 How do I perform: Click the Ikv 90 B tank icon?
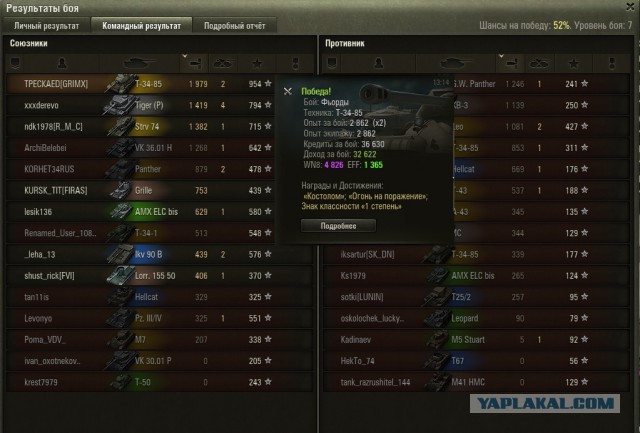[120, 254]
